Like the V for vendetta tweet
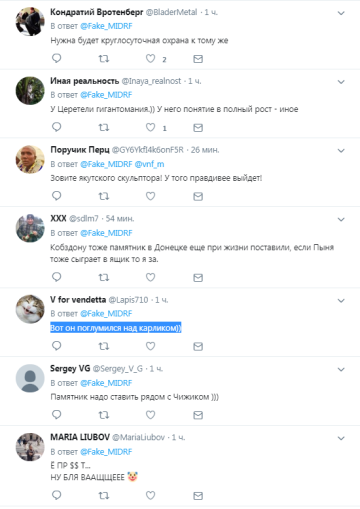The height and width of the screenshot is (509, 360). point(150,346)
